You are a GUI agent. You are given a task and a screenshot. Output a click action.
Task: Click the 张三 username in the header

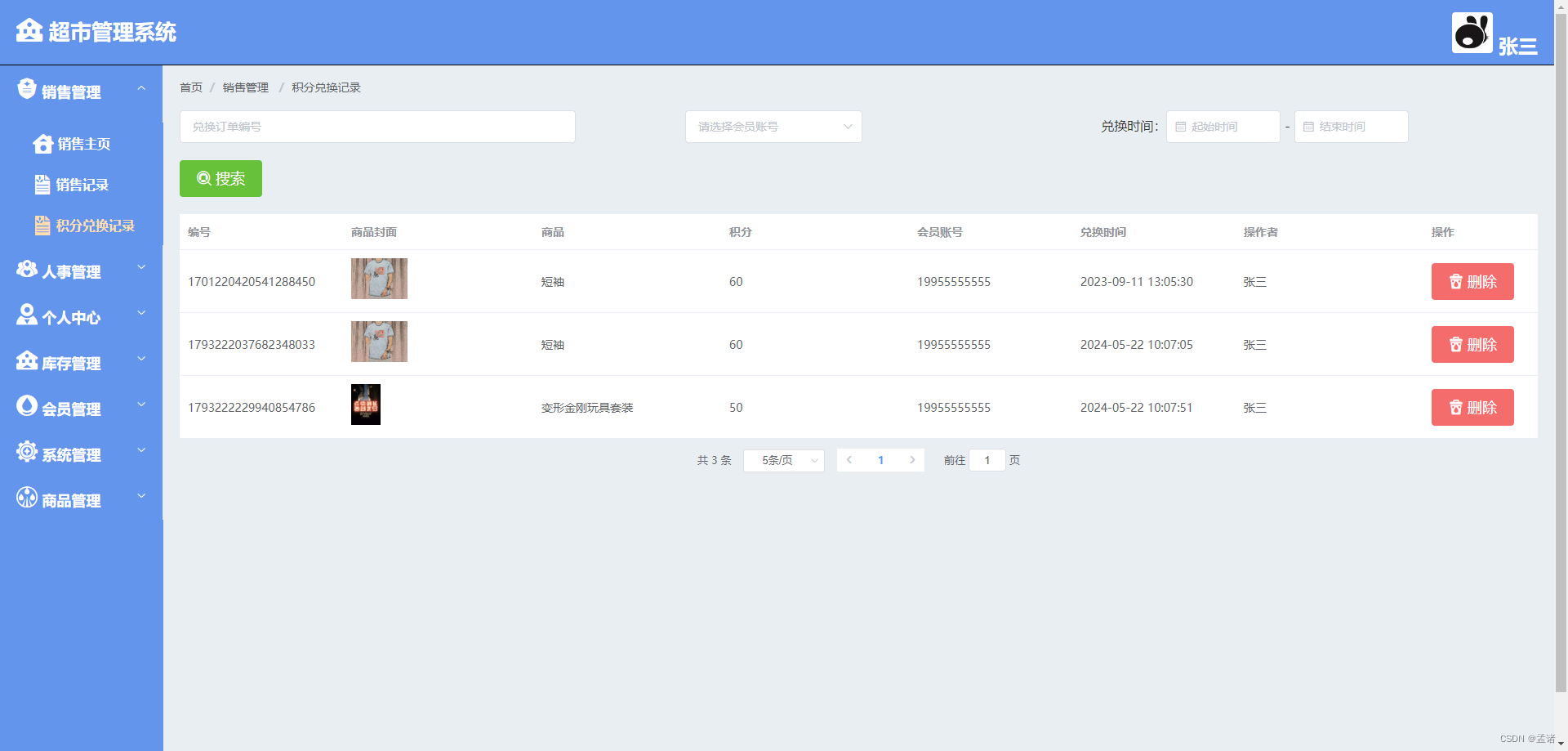tap(1517, 47)
